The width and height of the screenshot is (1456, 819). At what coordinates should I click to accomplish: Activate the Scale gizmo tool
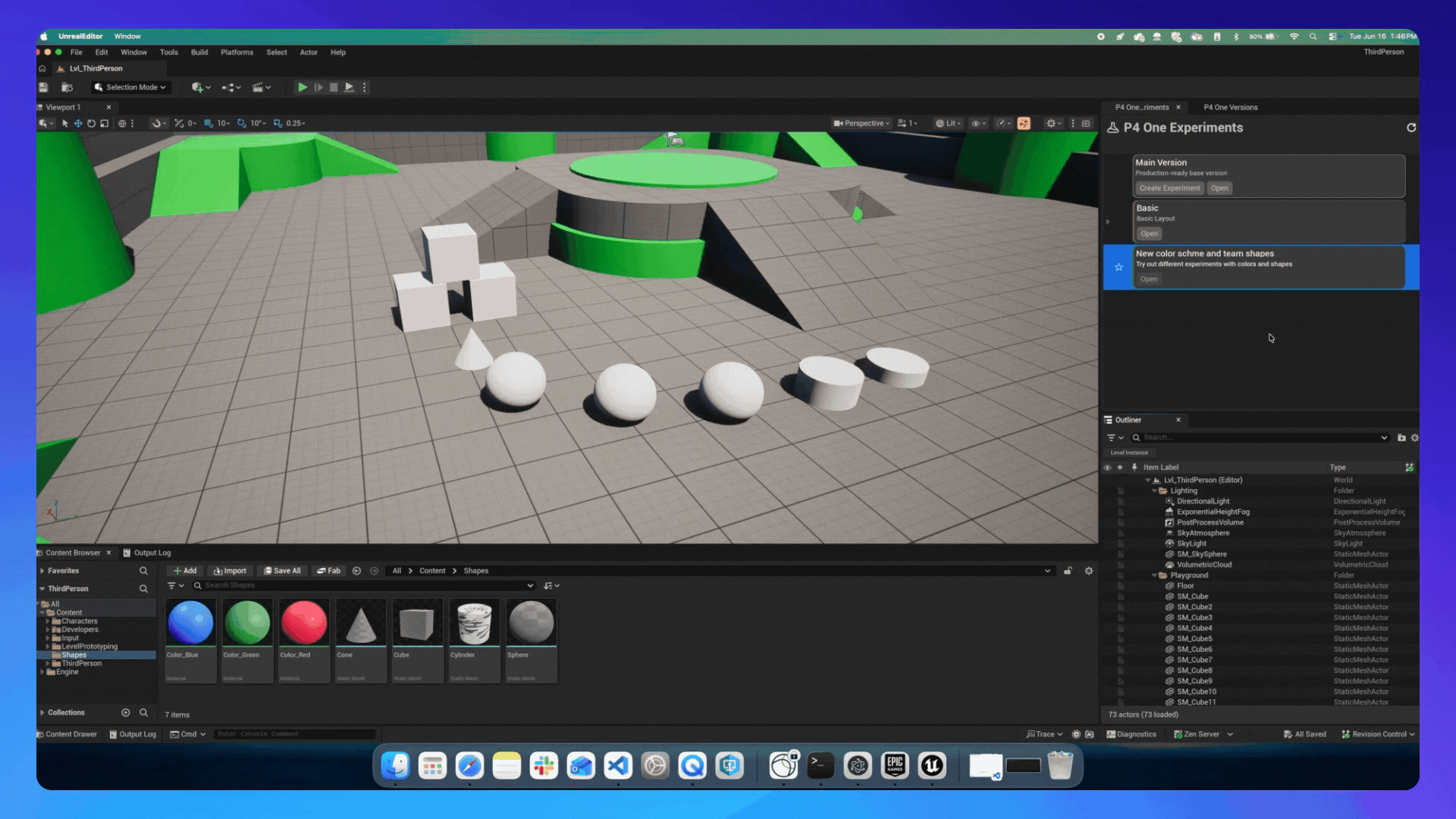tap(105, 123)
